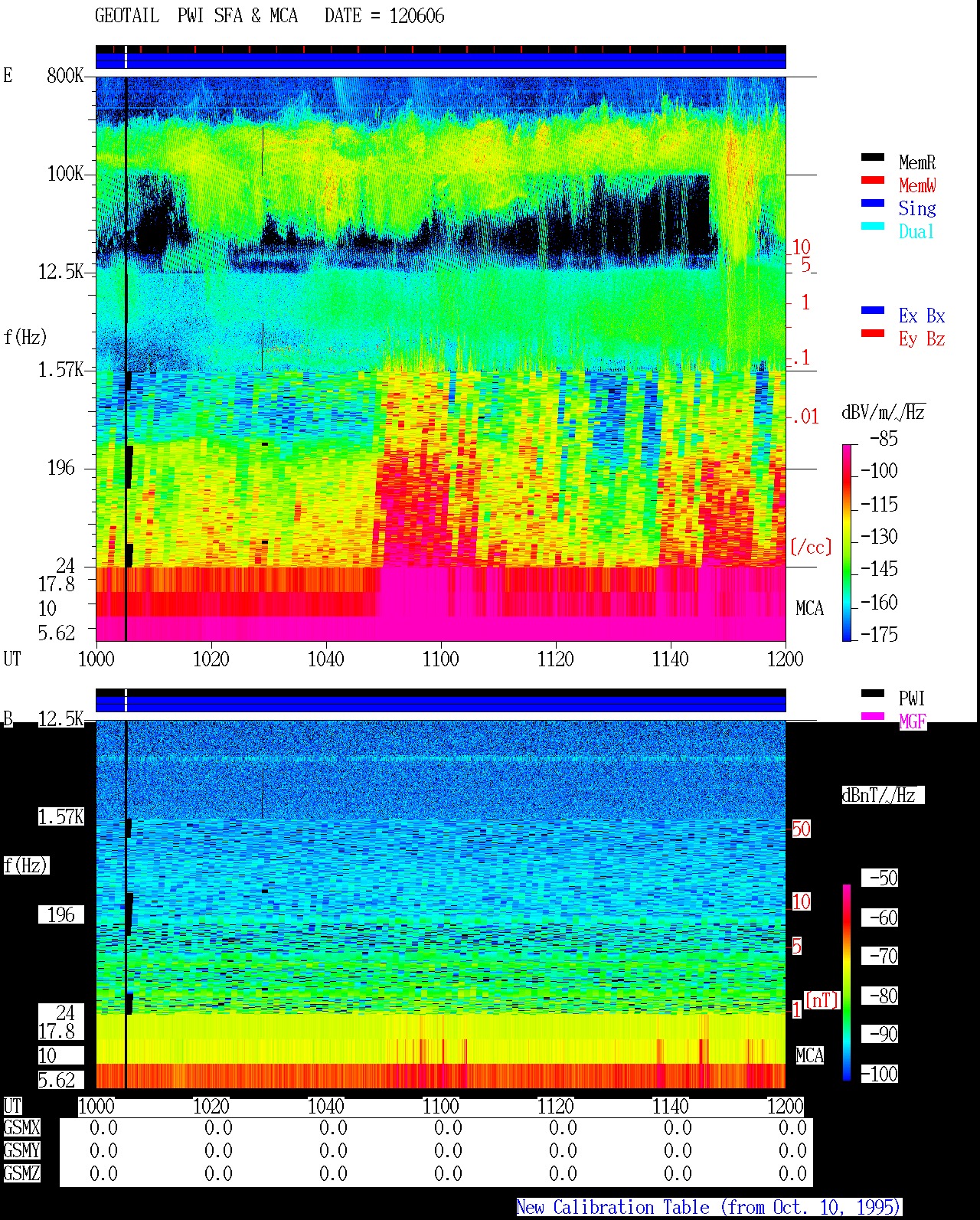This screenshot has width=980, height=1220.
Task: Select the "-145" color scale value
Action: pyautogui.click(x=879, y=569)
